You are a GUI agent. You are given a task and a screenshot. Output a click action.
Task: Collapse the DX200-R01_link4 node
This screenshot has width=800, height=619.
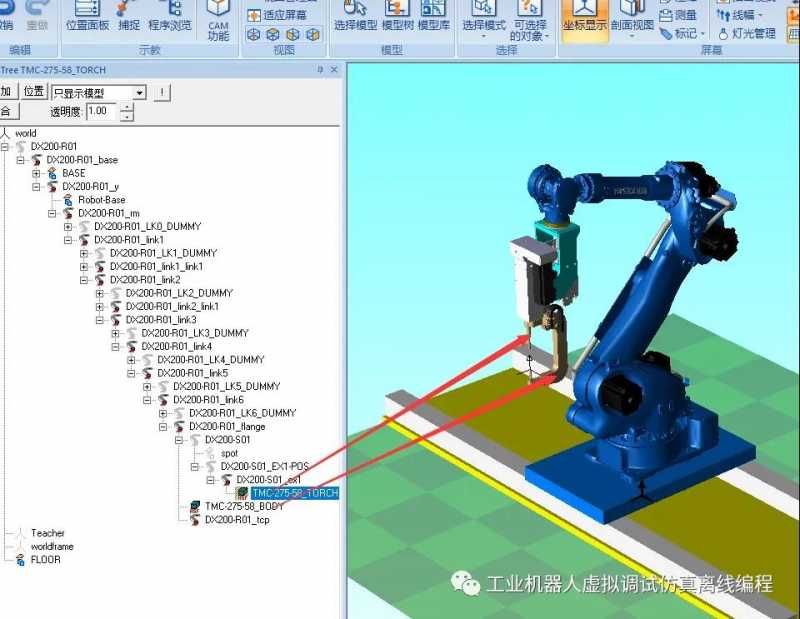pos(115,346)
